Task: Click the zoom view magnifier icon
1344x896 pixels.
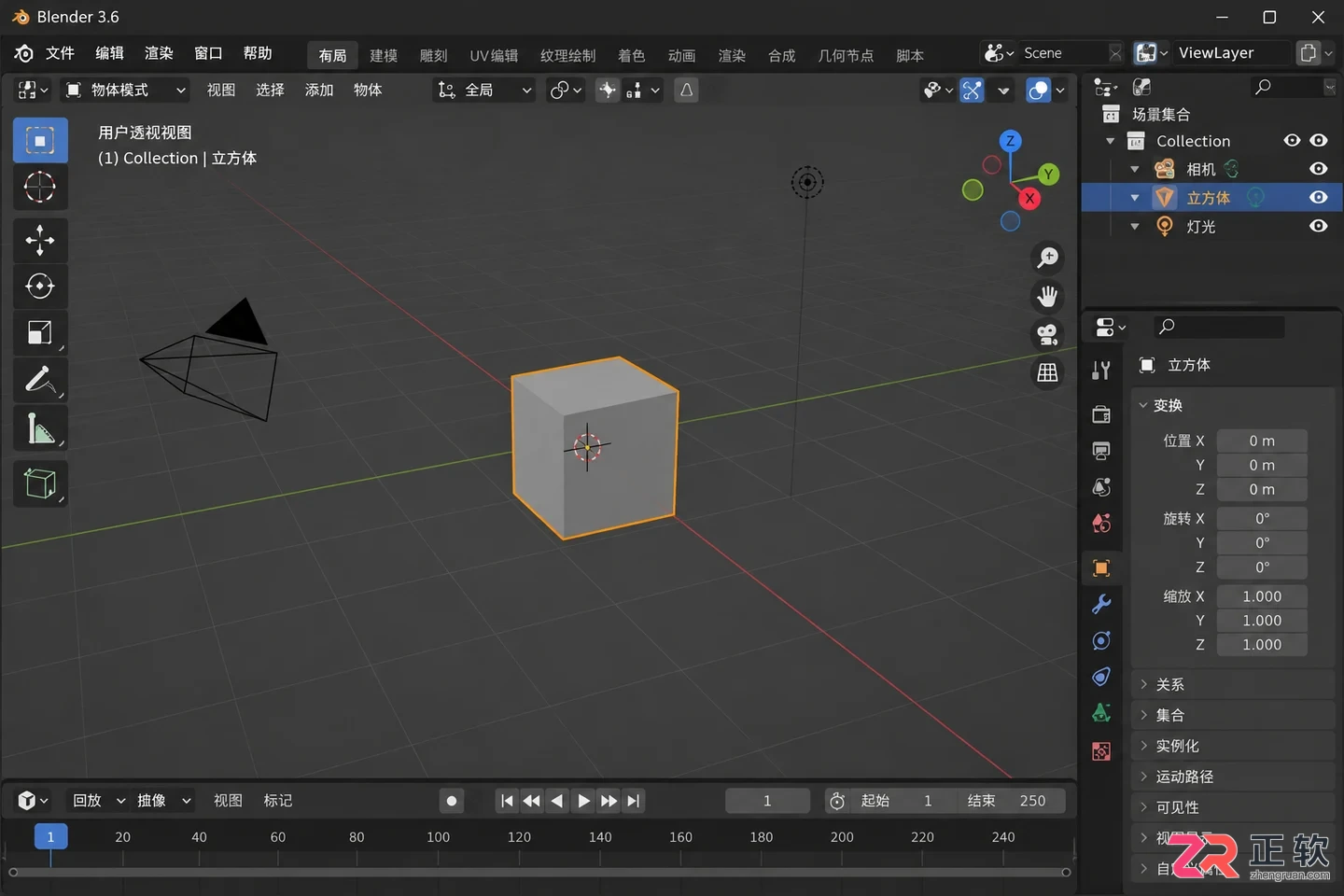Action: pos(1047,258)
